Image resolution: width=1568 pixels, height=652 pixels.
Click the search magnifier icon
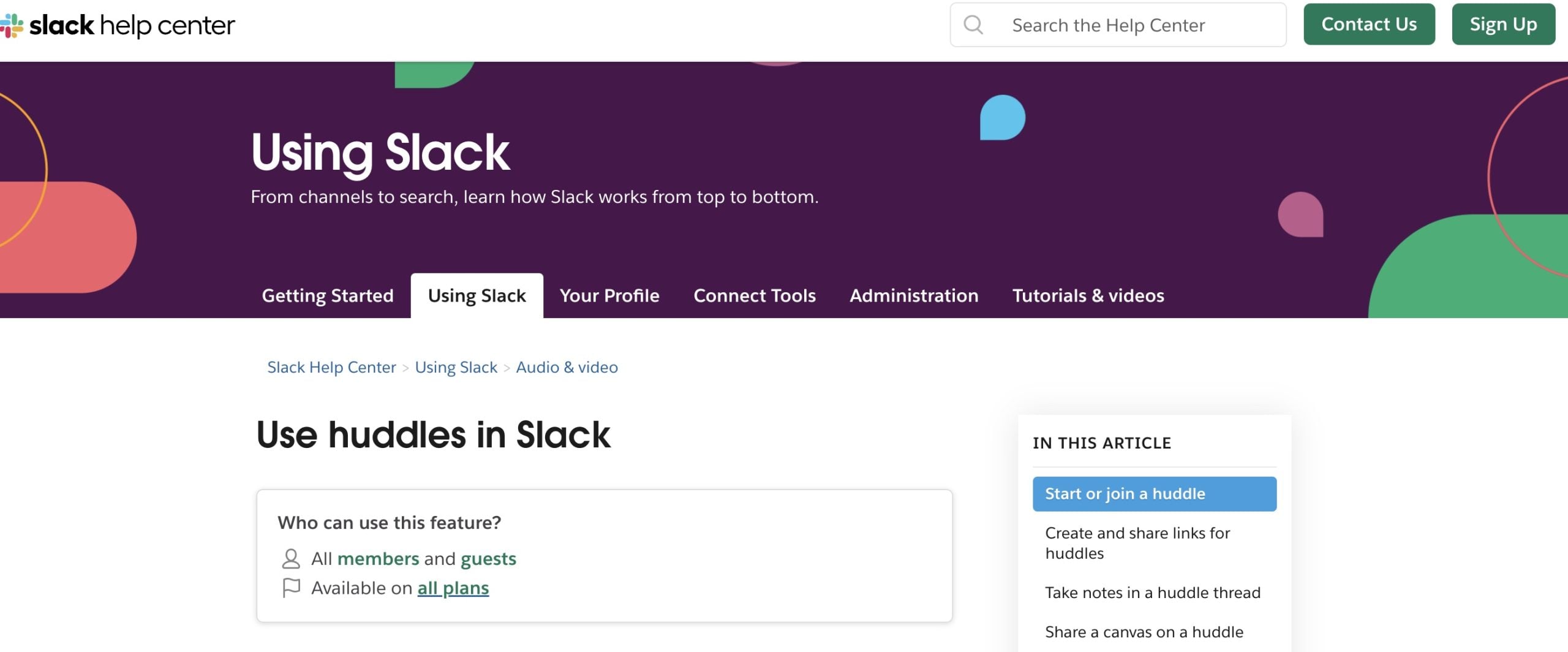coord(973,25)
